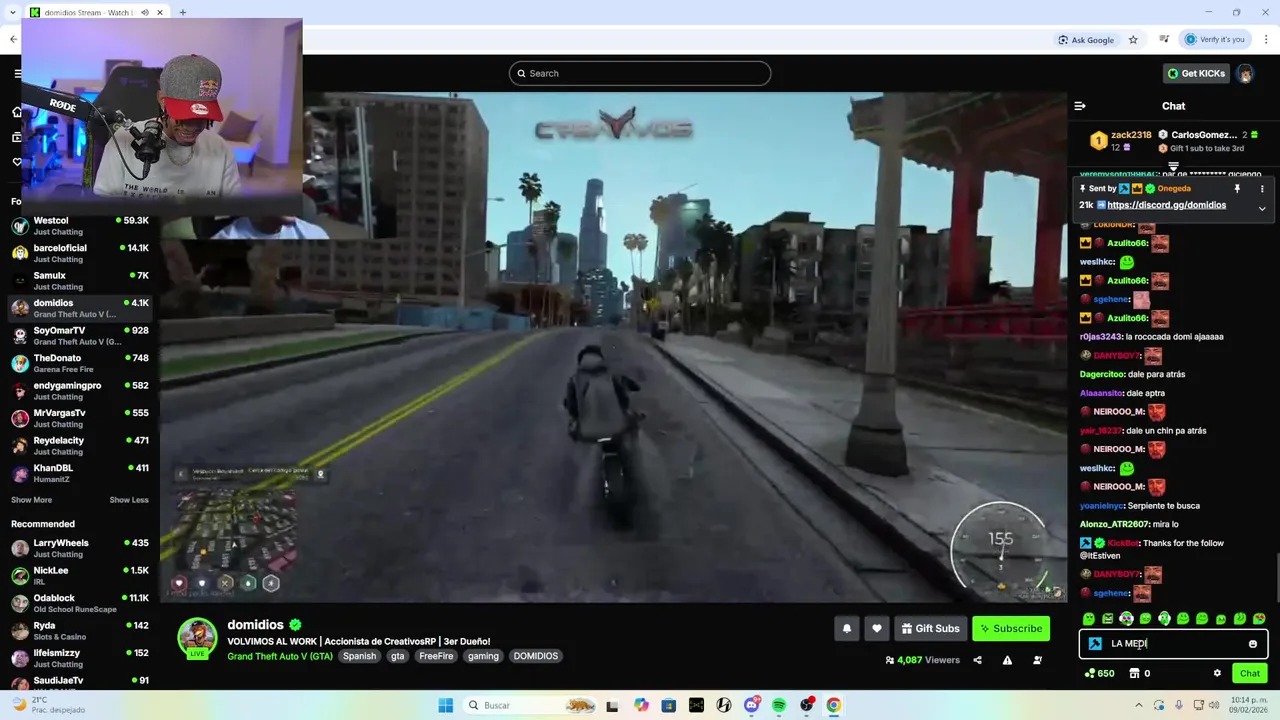Select the DOMIDIOS tag
The width and height of the screenshot is (1280, 720).
click(x=536, y=656)
